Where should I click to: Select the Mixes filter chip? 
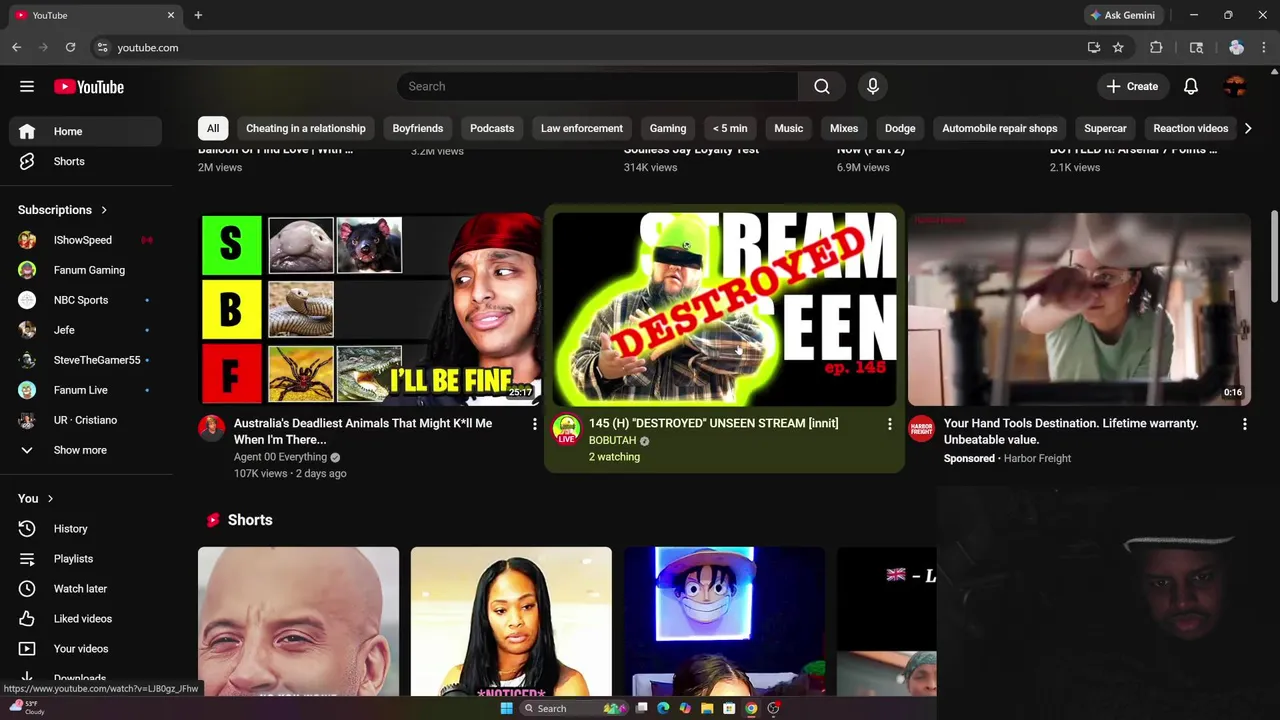(x=844, y=128)
